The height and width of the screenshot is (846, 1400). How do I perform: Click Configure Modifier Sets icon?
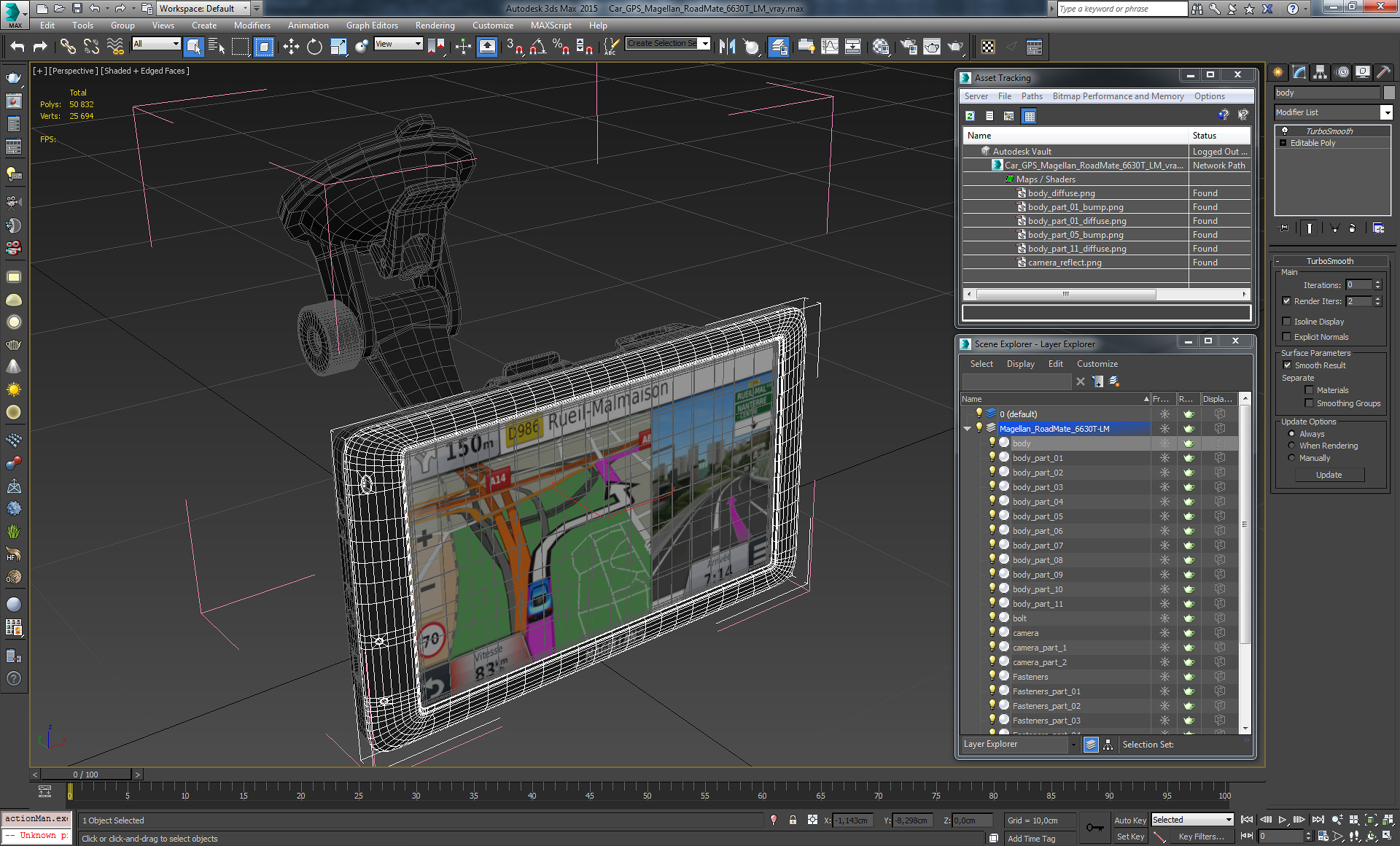point(1378,228)
